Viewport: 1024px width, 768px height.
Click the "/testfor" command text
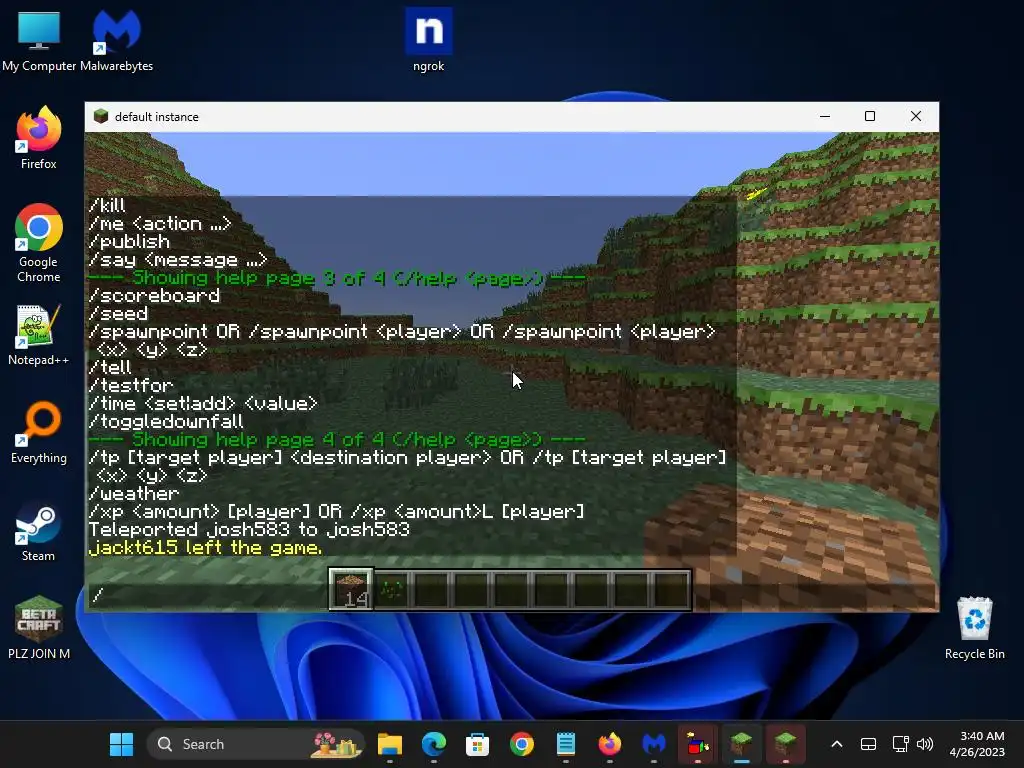(x=131, y=385)
